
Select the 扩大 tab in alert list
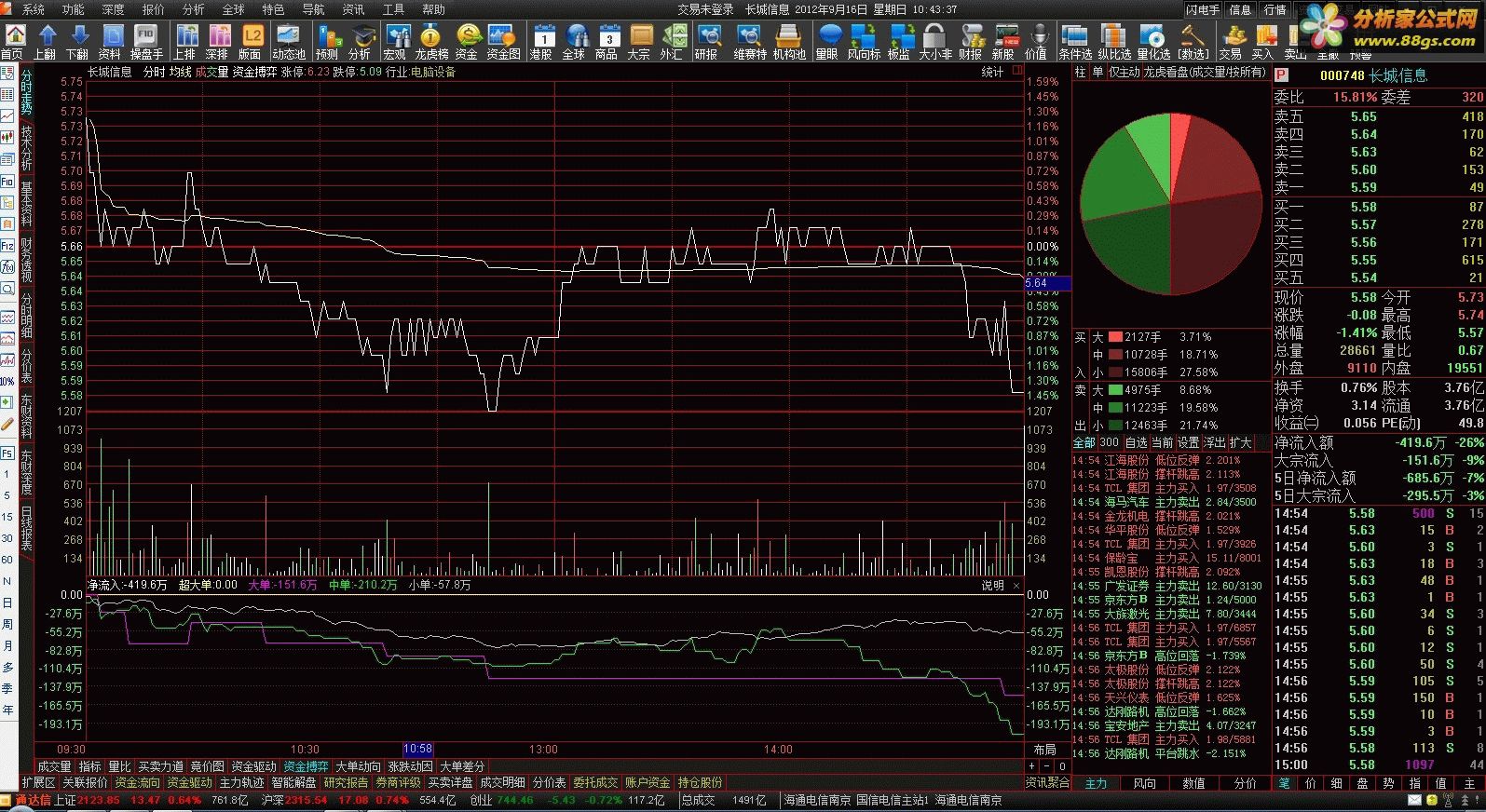pos(1241,443)
